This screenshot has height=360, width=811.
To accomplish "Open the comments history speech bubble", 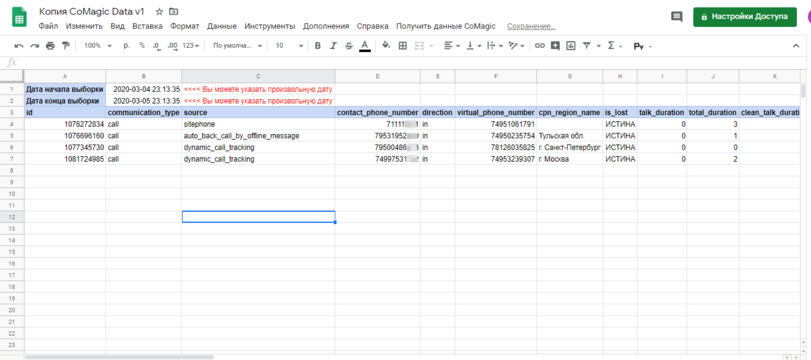I will pos(677,17).
